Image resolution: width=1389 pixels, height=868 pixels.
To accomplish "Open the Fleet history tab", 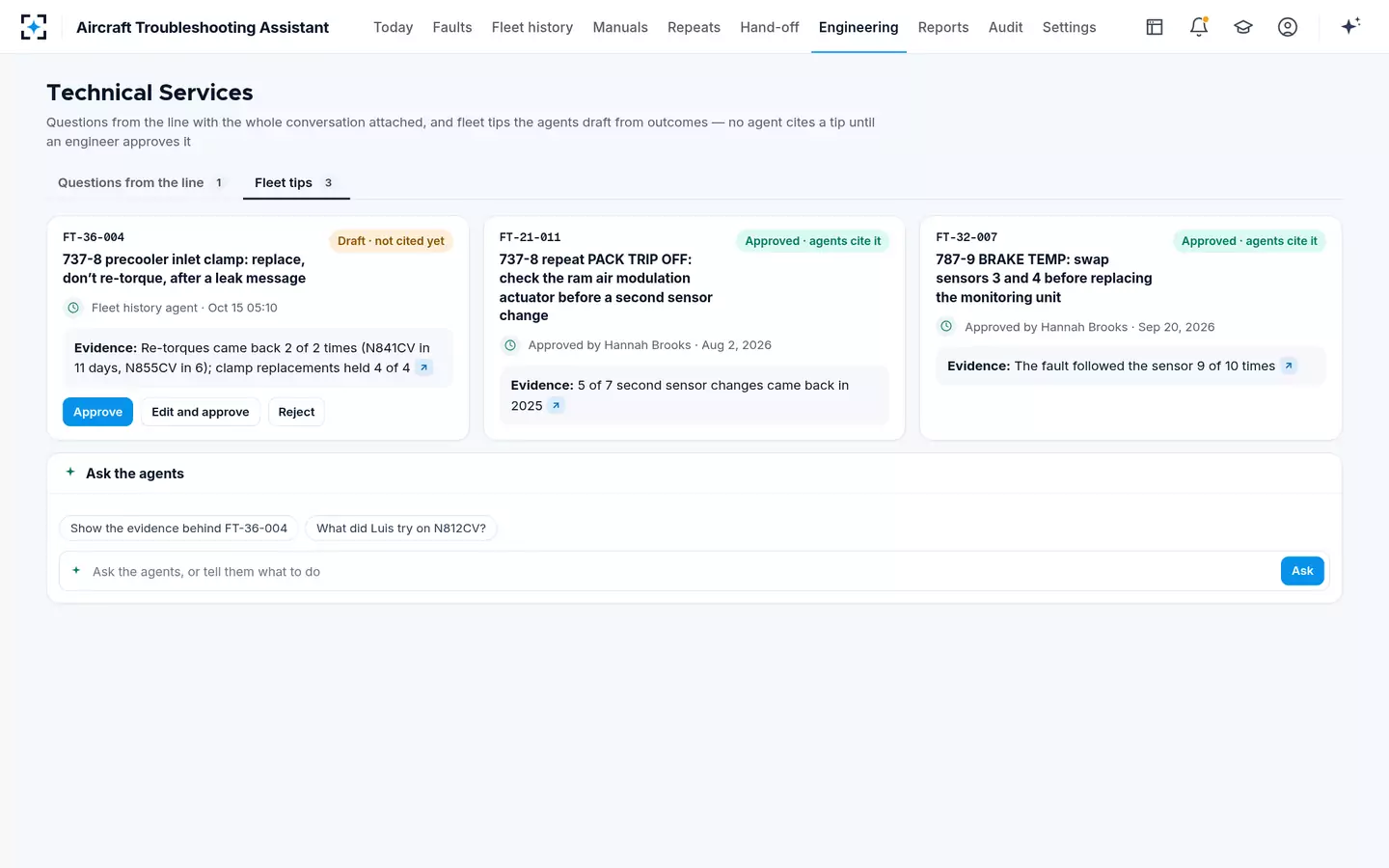I will pyautogui.click(x=532, y=27).
